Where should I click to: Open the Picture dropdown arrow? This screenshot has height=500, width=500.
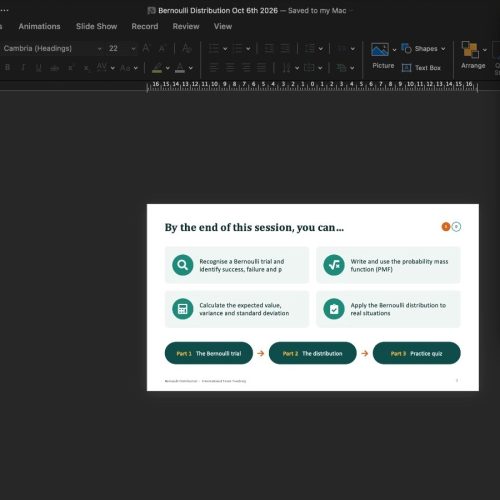(x=394, y=50)
